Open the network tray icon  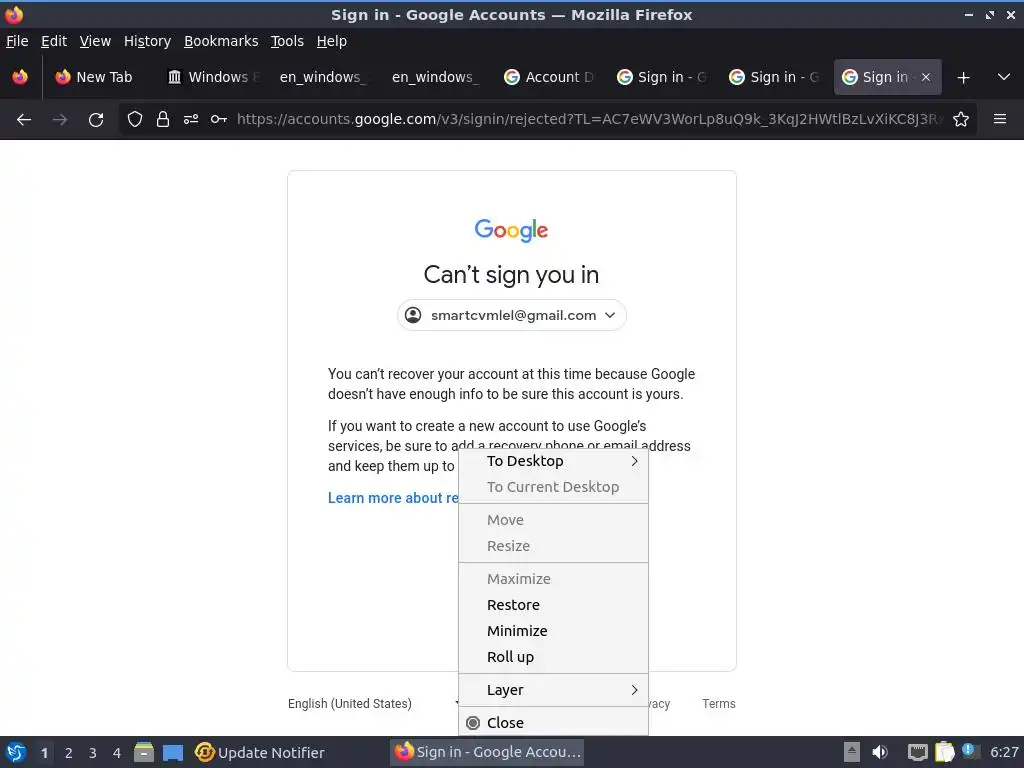click(918, 752)
